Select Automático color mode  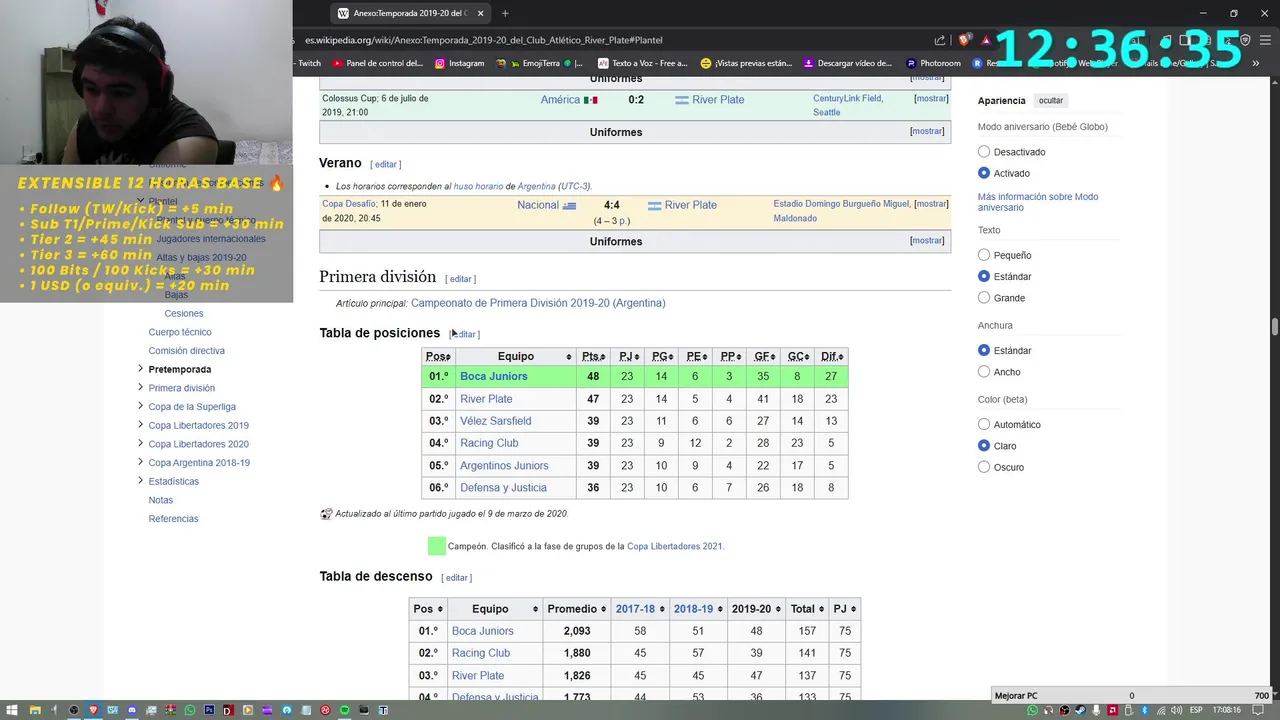[x=984, y=425]
